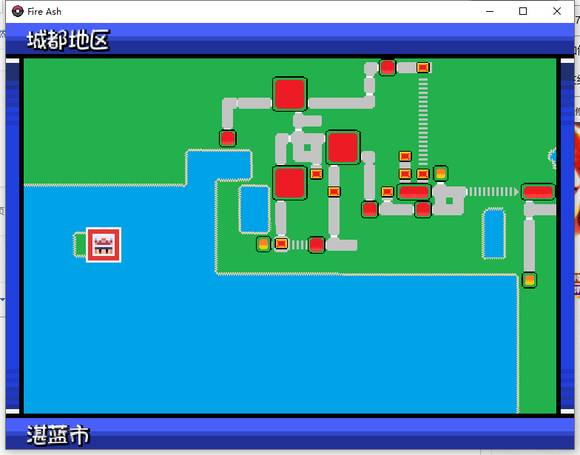The width and height of the screenshot is (580, 455).
Task: Choose wide red city left of dashed arrow route
Action: click(x=414, y=192)
